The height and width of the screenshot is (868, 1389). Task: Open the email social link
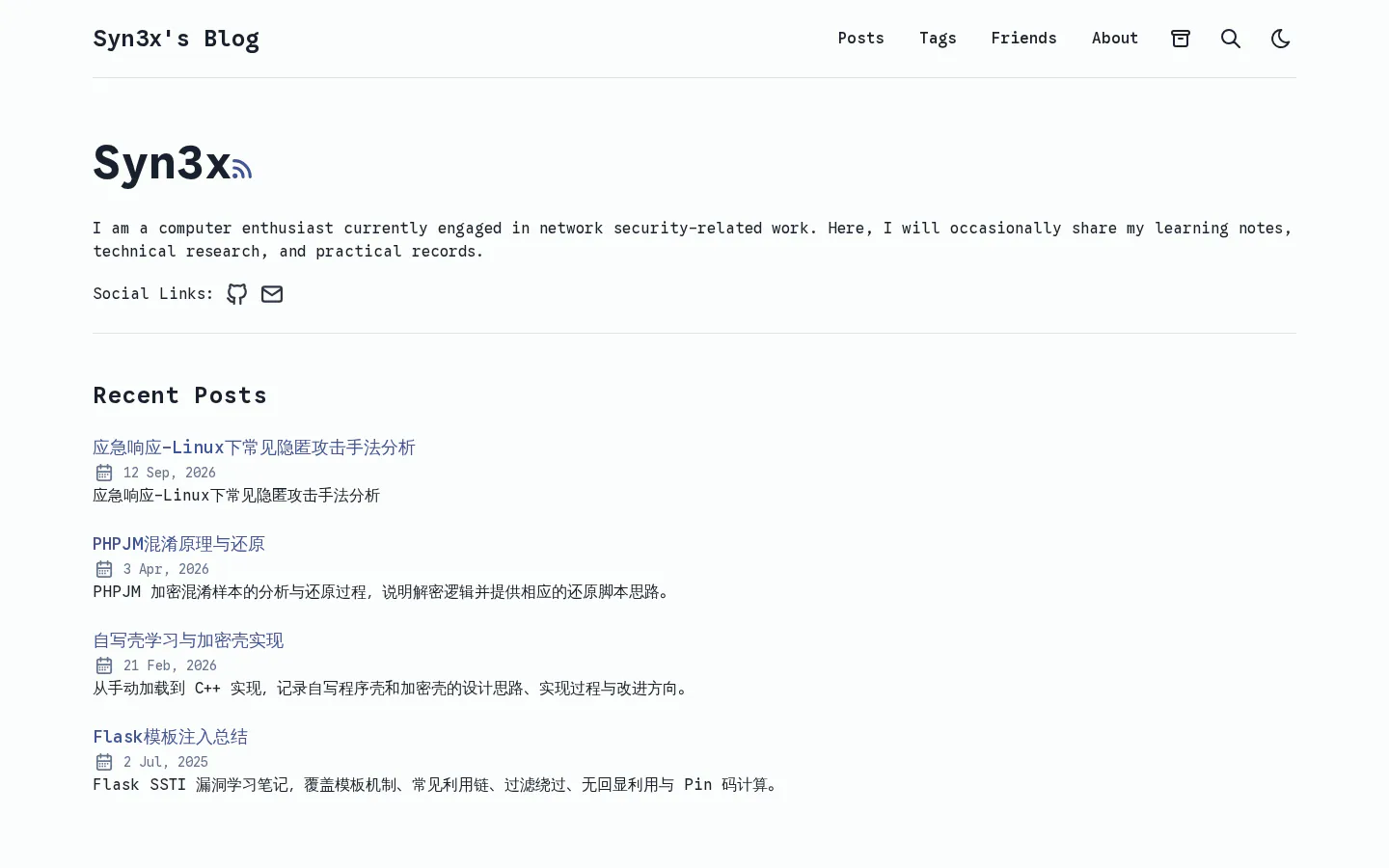272,294
